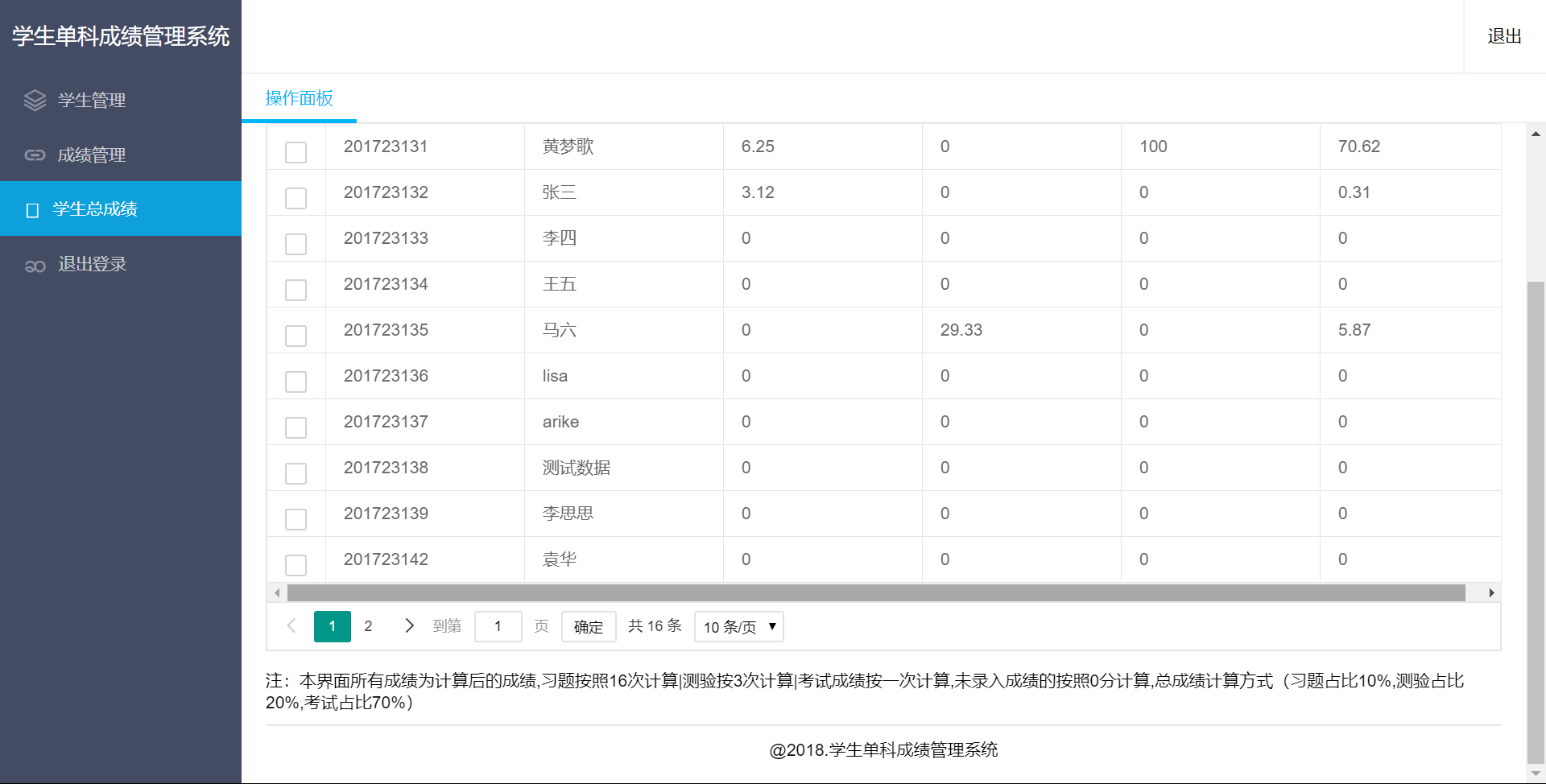
Task: Click the link icon beside 成绩管理
Action: [35, 155]
